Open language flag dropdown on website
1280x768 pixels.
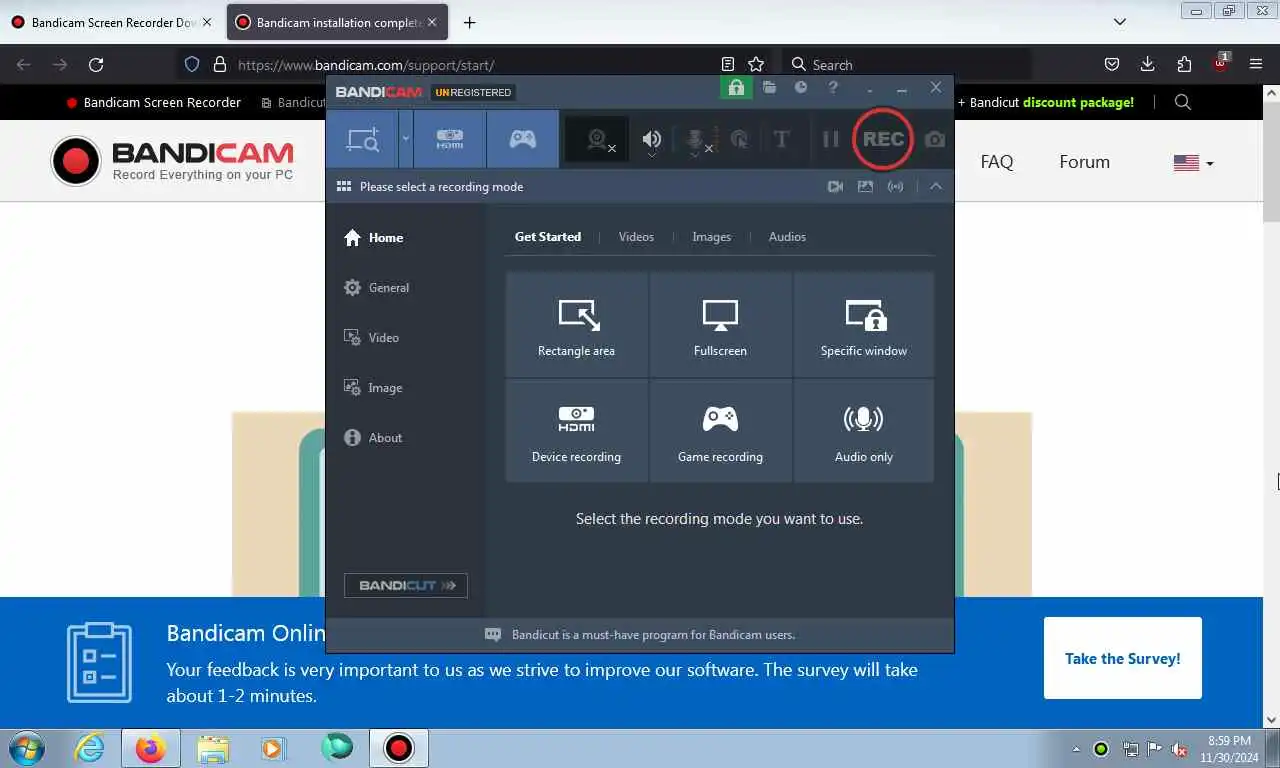(1193, 163)
